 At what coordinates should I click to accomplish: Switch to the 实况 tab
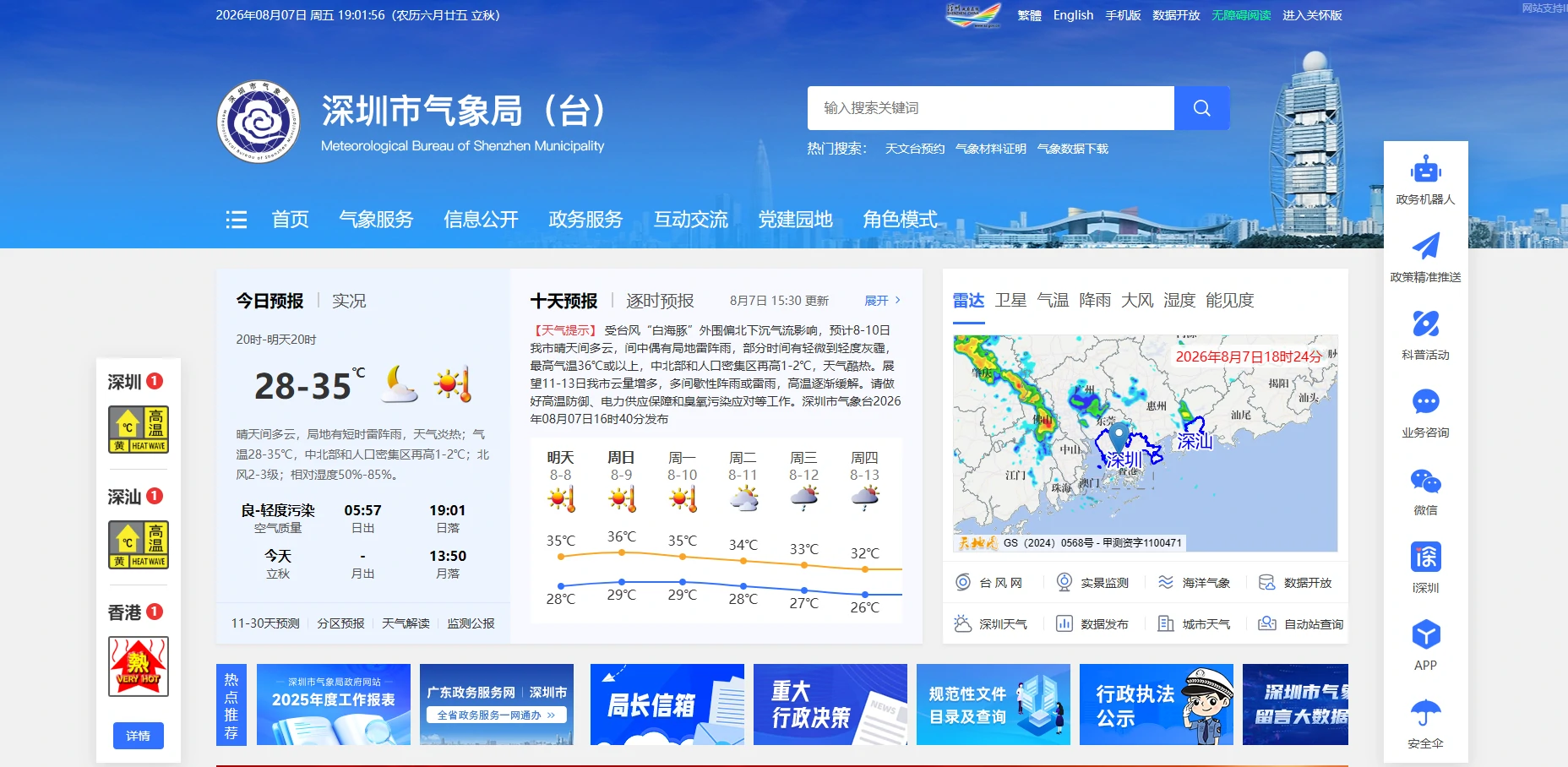click(x=349, y=301)
